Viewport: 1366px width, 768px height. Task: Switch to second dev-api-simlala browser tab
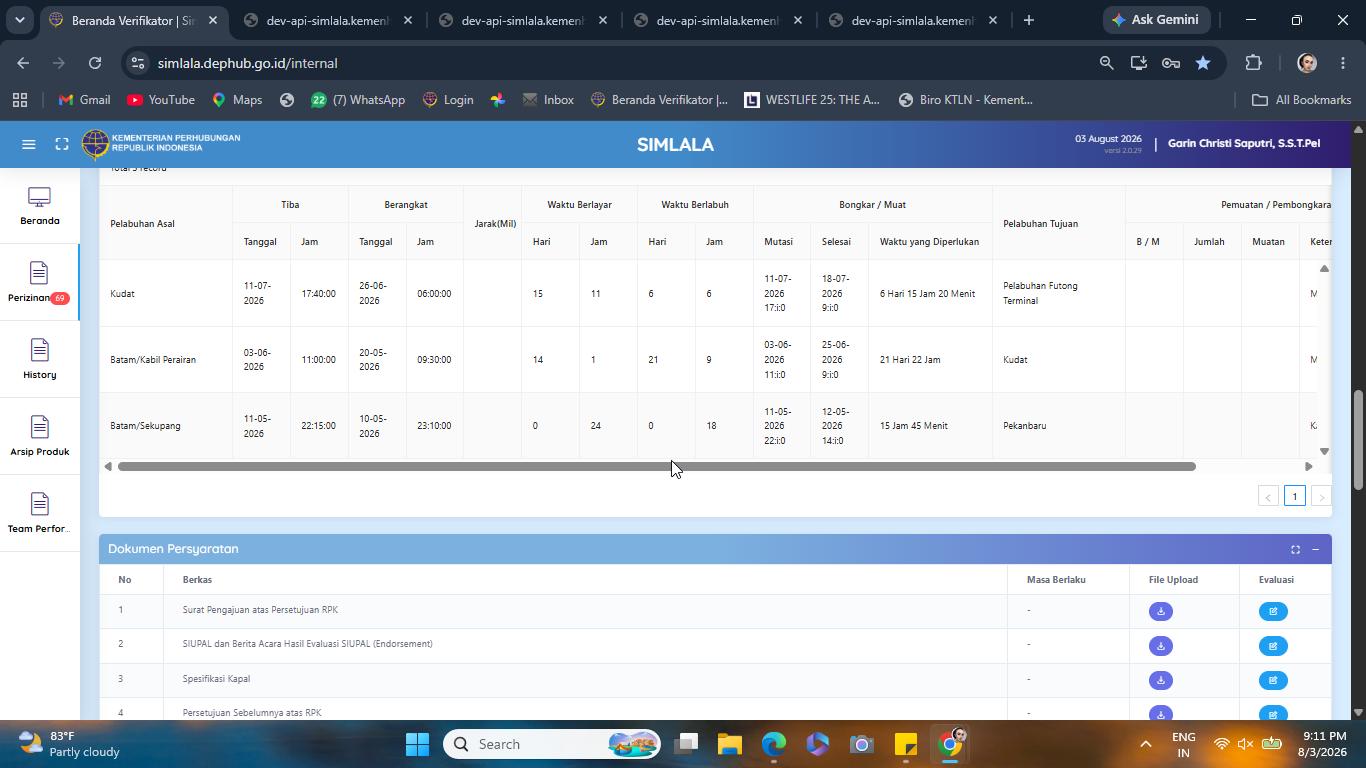[523, 20]
